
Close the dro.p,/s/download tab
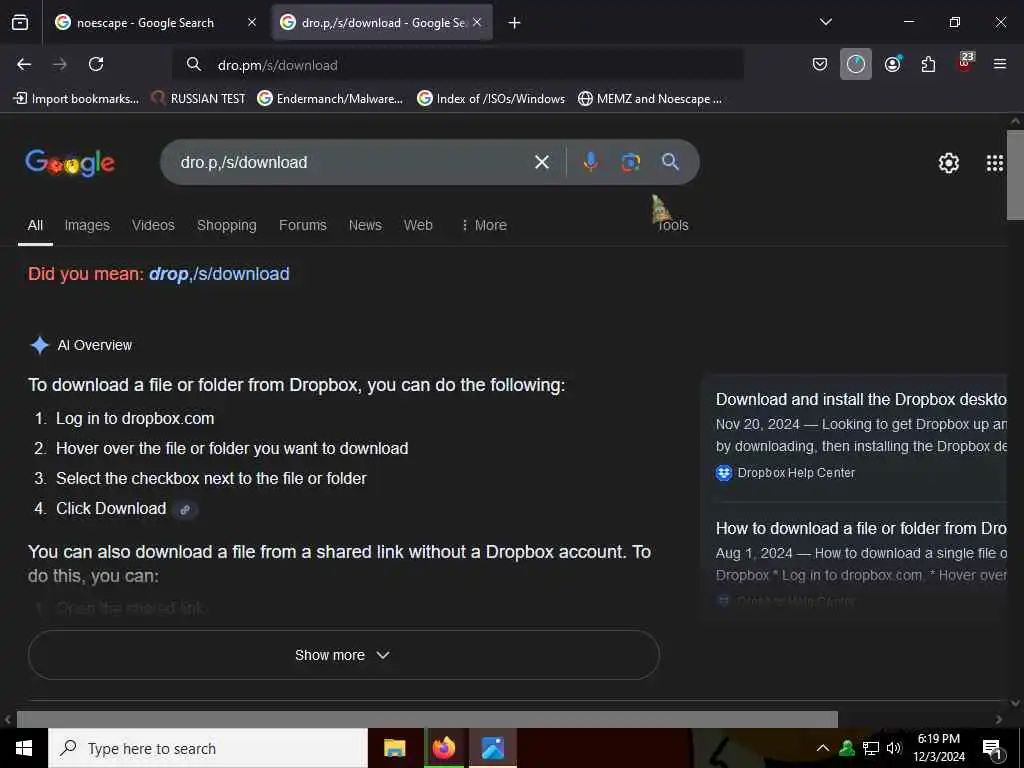[477, 22]
